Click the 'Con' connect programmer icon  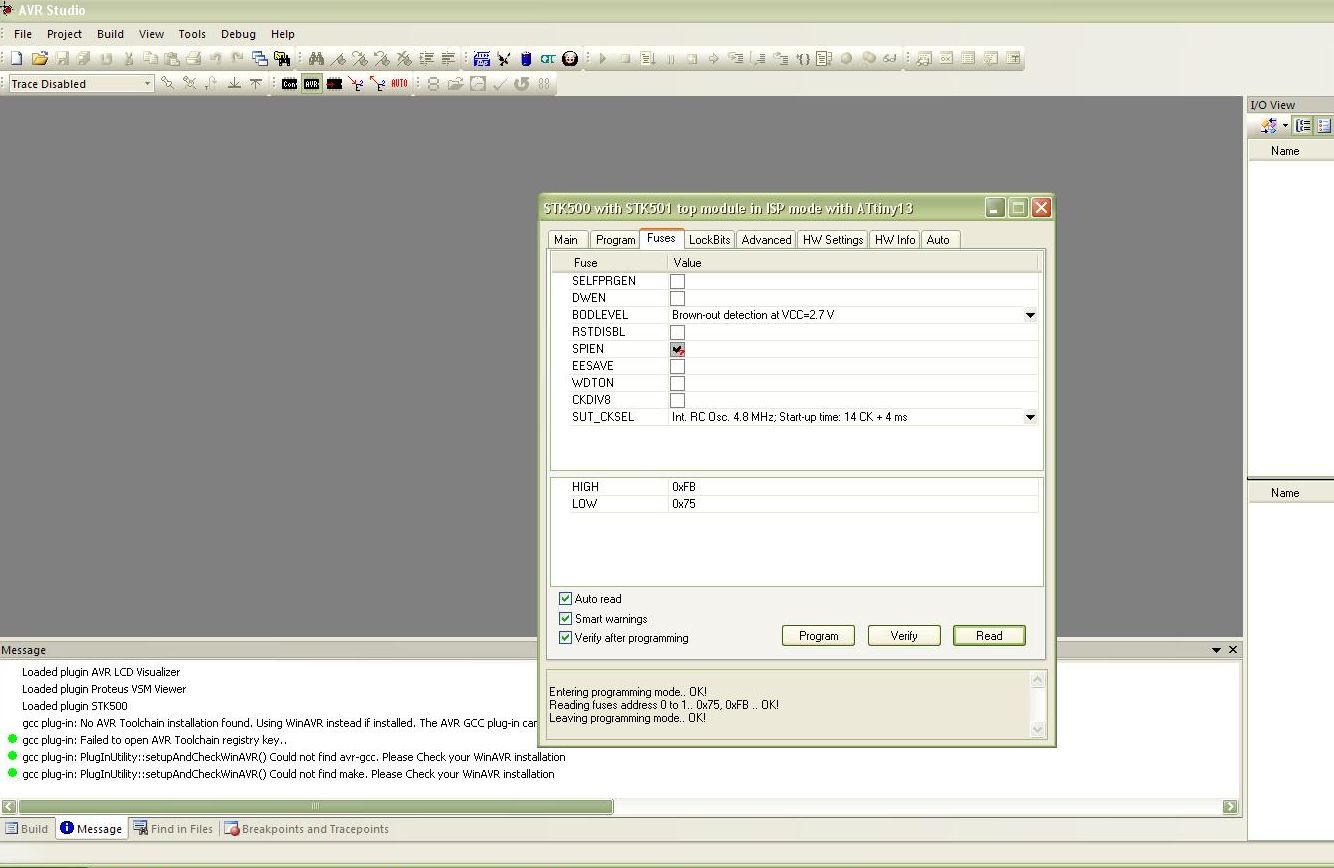click(x=289, y=84)
